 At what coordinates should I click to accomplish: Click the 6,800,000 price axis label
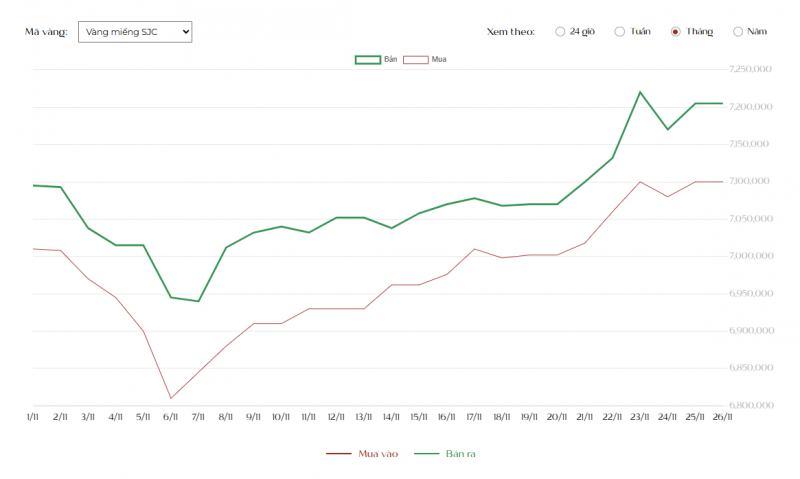pyautogui.click(x=754, y=406)
